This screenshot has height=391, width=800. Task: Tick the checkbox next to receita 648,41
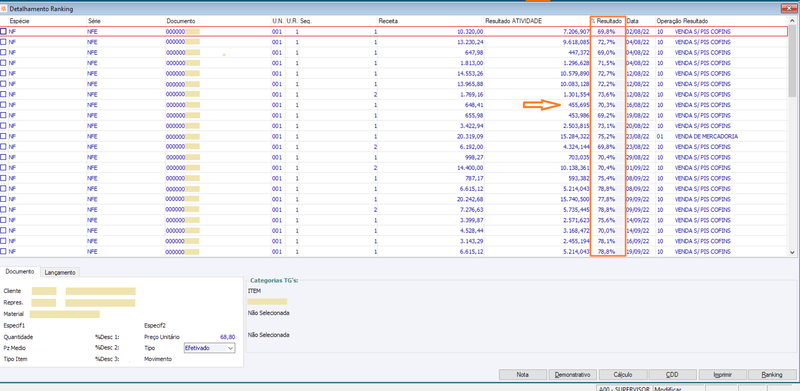point(4,105)
